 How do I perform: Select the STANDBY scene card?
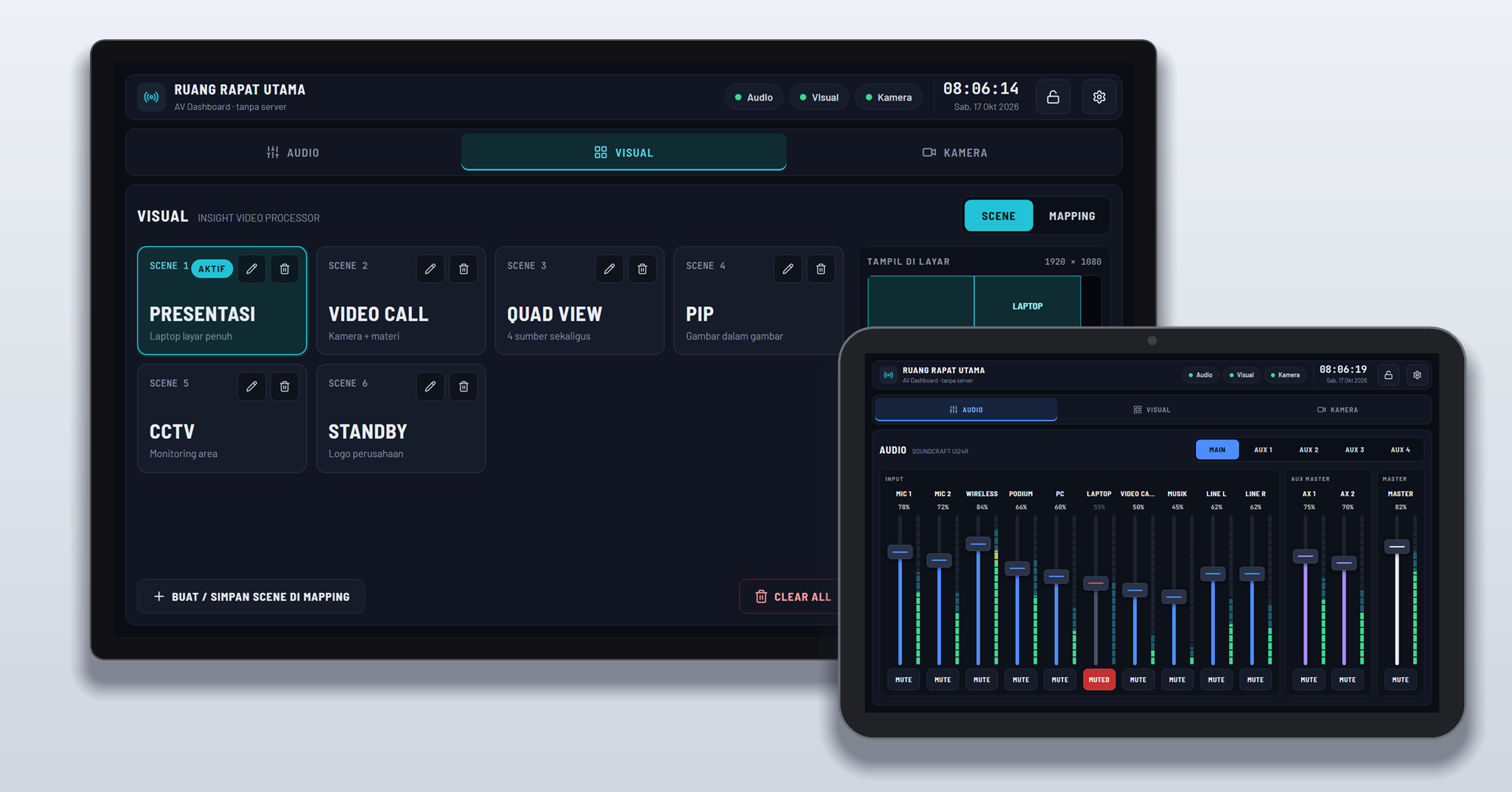(401, 418)
